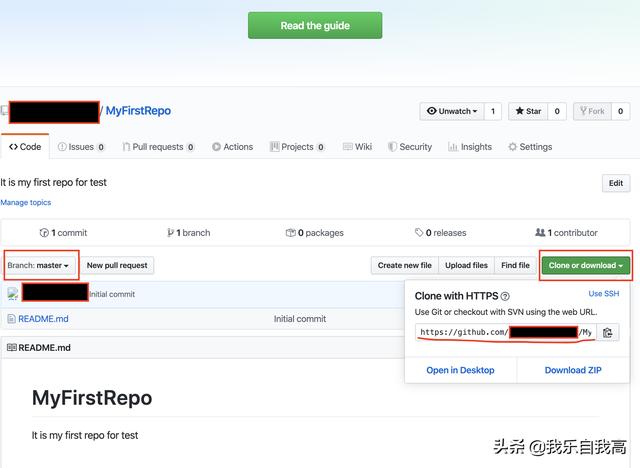Click the Wiki tab book icon
This screenshot has height=468, width=640.
click(x=348, y=146)
